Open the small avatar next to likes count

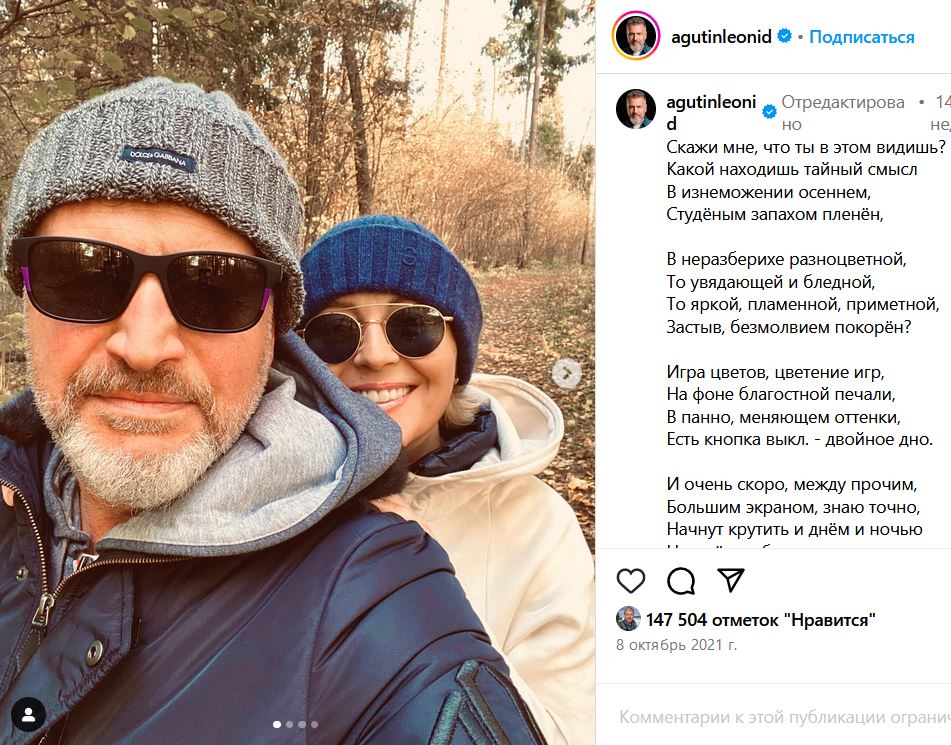tap(628, 619)
